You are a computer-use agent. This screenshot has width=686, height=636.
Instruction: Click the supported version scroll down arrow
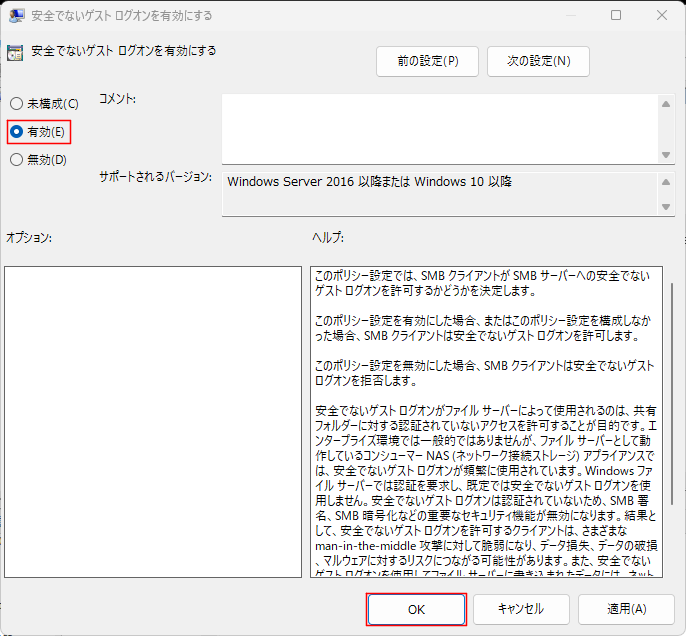pyautogui.click(x=666, y=206)
